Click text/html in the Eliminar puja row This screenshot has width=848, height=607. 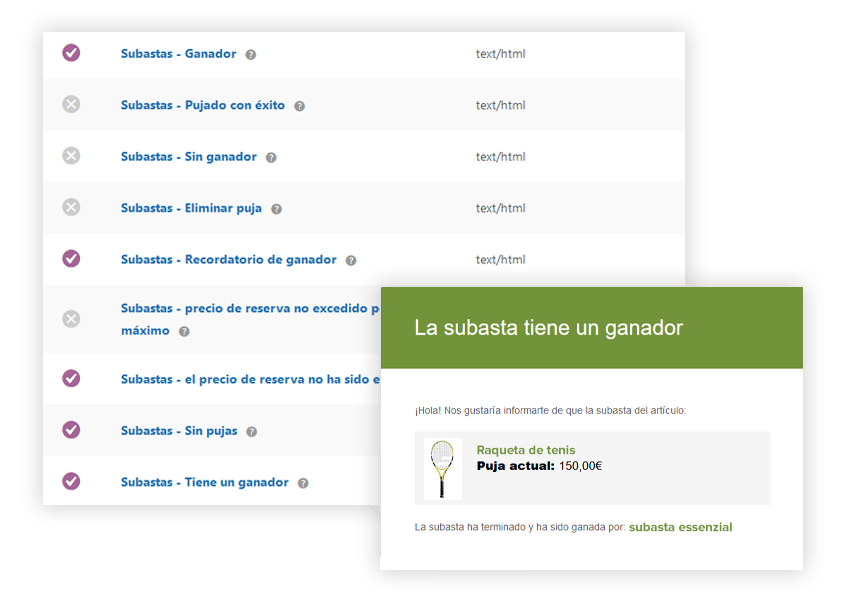(x=500, y=208)
